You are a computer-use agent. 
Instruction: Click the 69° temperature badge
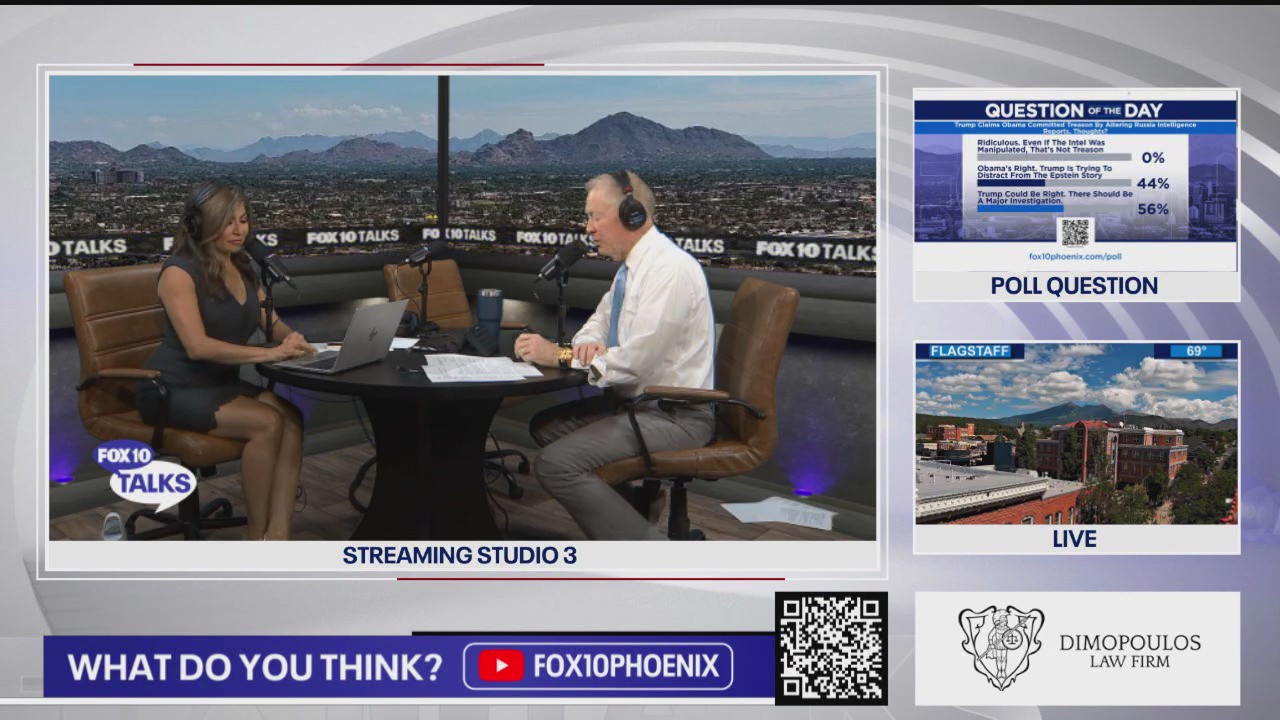tap(1195, 351)
